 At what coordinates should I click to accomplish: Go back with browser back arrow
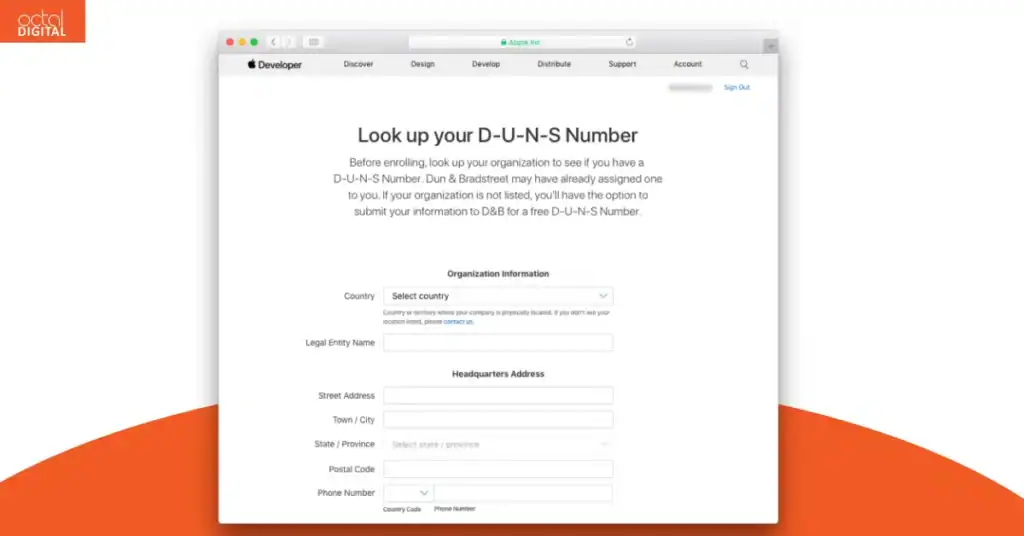coord(274,42)
